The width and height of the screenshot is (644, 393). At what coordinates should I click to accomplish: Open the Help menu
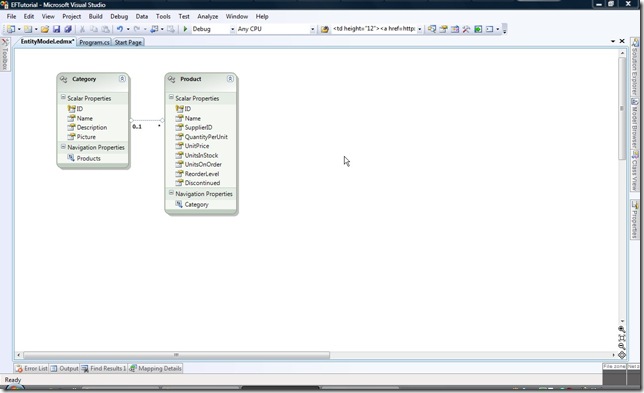click(262, 16)
